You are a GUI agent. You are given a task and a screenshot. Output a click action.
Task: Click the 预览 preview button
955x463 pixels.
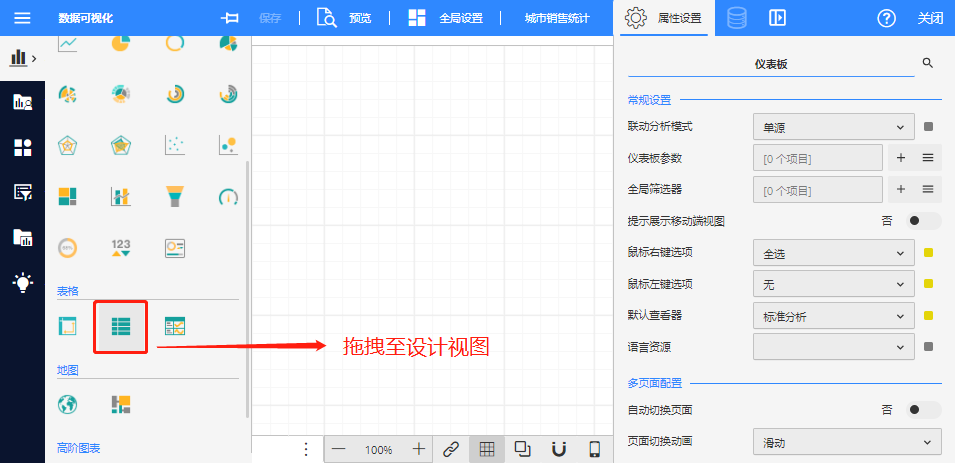point(345,18)
